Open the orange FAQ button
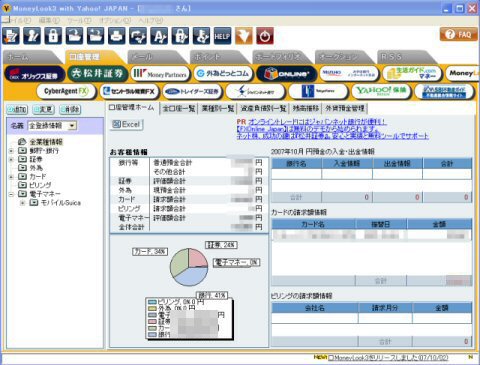 click(458, 34)
